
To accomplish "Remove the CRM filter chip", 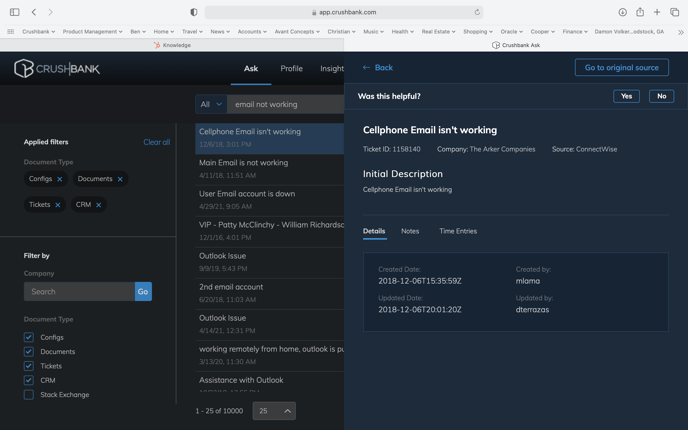I will tap(98, 205).
